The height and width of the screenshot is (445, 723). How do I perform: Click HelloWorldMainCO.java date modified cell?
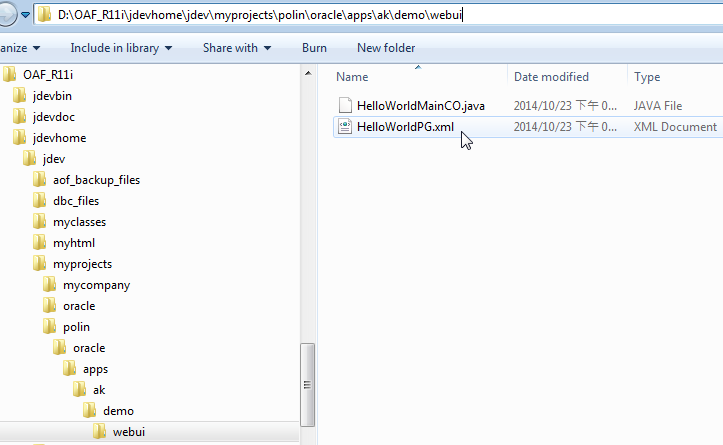point(565,106)
